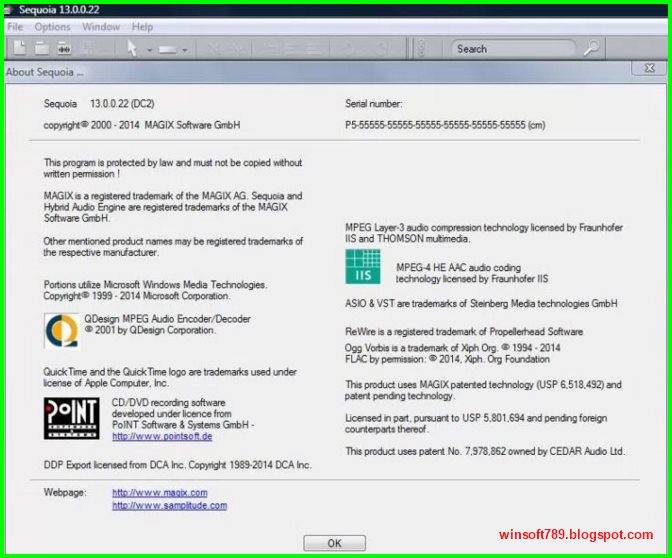Open the http://www.magix.com link

tap(160, 493)
